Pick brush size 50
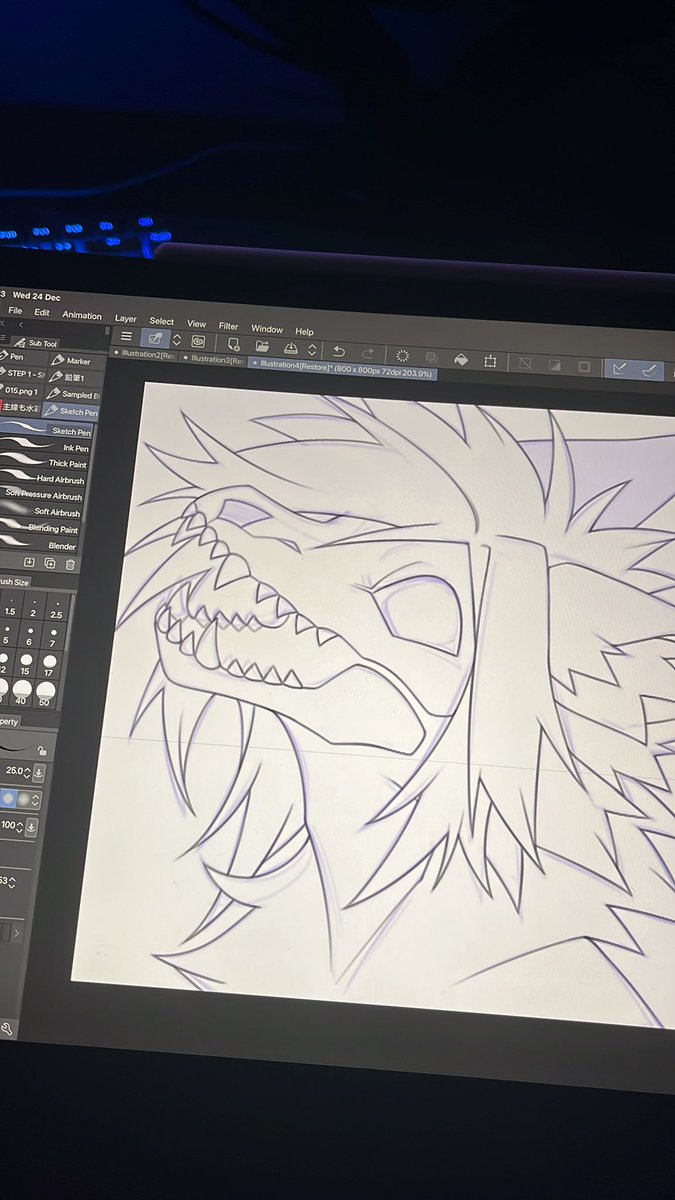Screen dimensions: 675x1200 (x=45, y=695)
